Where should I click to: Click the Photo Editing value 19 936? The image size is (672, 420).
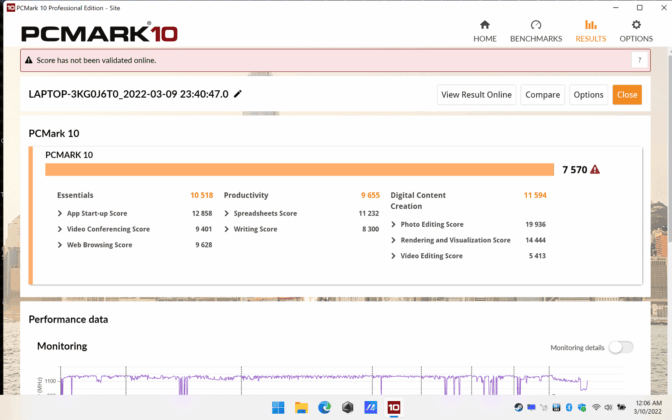[x=536, y=225]
